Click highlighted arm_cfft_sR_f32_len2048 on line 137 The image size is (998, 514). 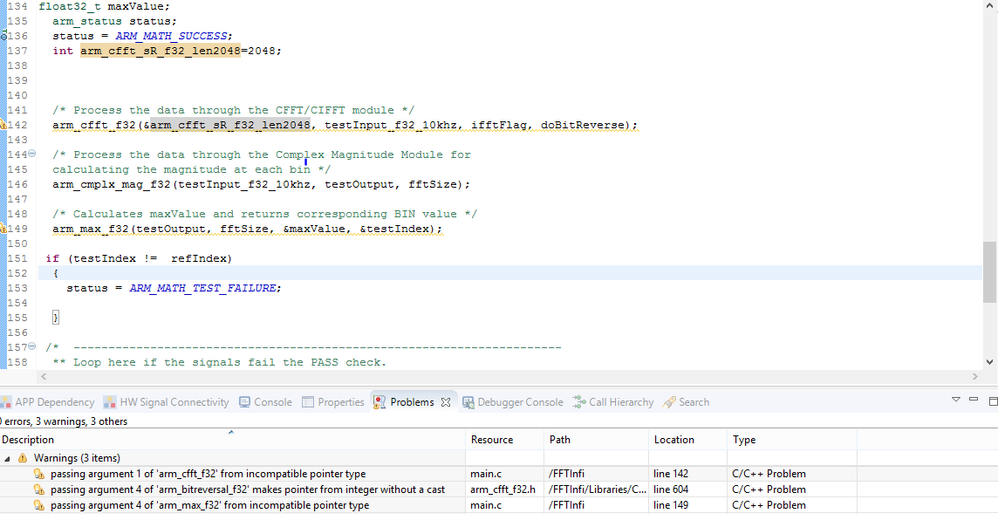pyautogui.click(x=160, y=50)
